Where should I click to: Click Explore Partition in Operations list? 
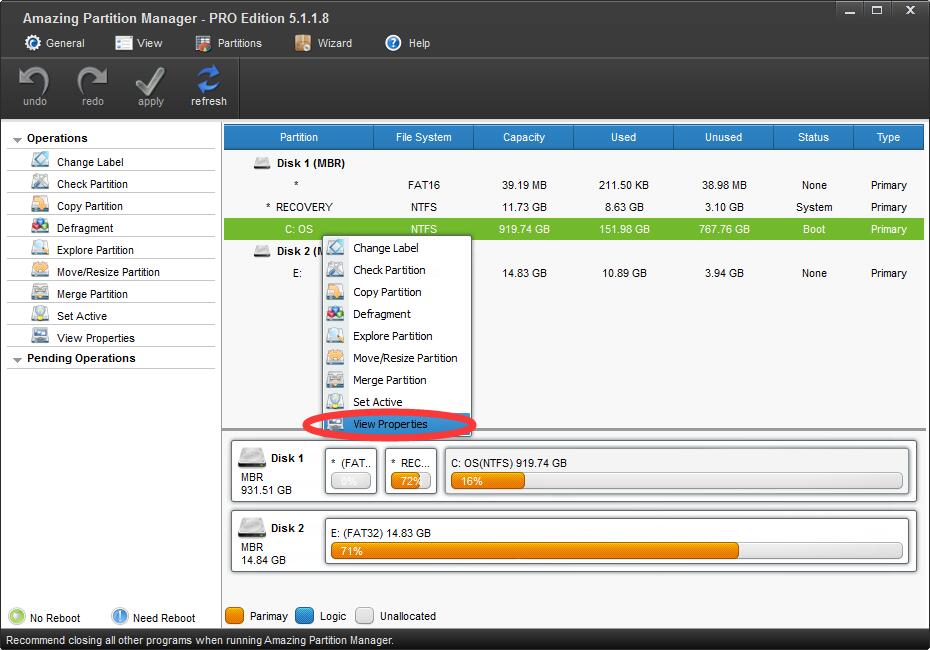coord(95,250)
